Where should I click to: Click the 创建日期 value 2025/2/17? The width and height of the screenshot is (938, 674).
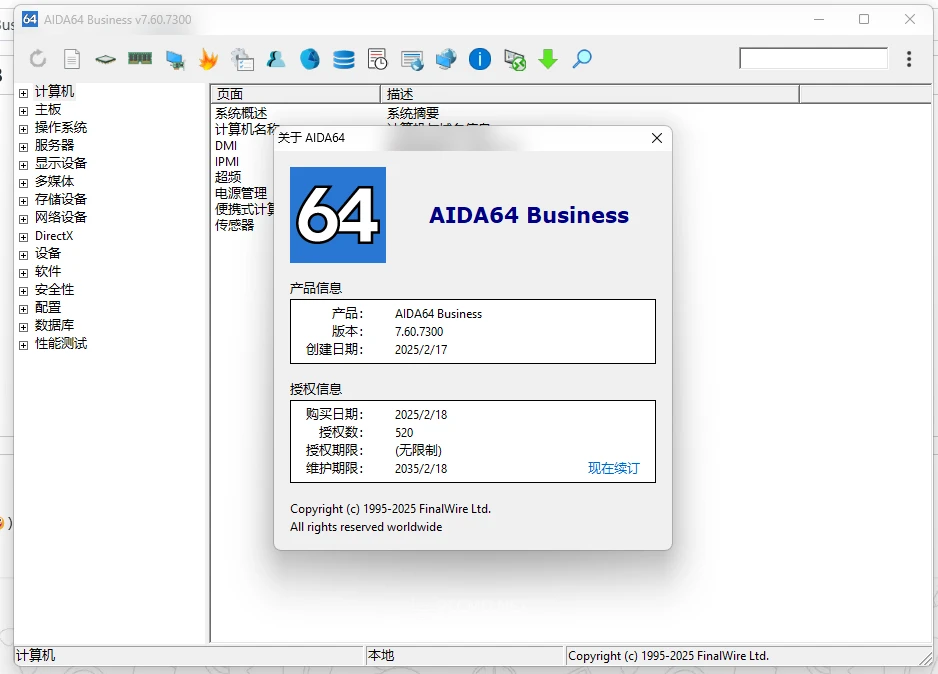[421, 349]
